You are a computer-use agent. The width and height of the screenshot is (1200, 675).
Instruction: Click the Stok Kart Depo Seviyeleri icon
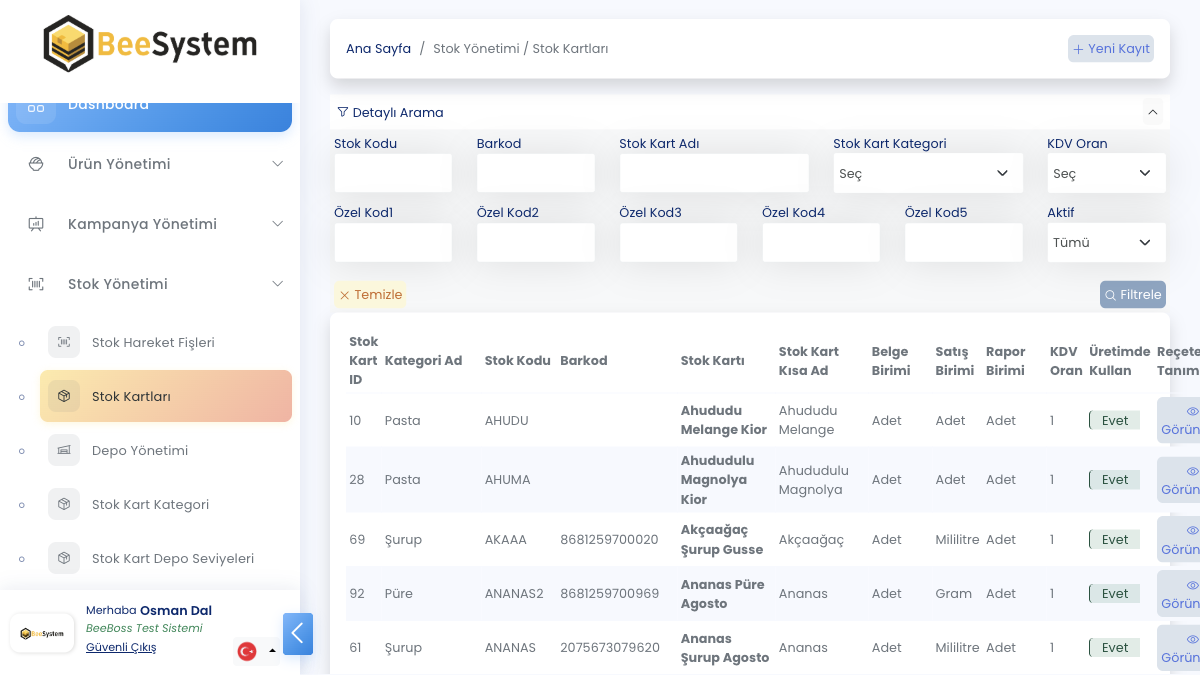(x=64, y=558)
